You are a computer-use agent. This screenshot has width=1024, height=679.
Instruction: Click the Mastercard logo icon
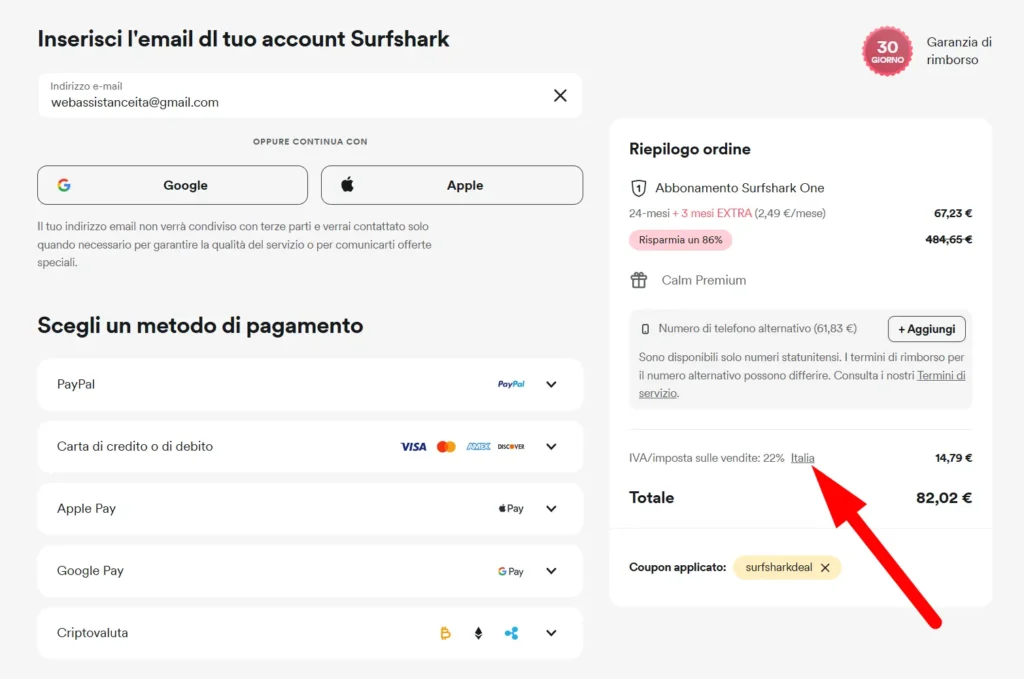[446, 446]
